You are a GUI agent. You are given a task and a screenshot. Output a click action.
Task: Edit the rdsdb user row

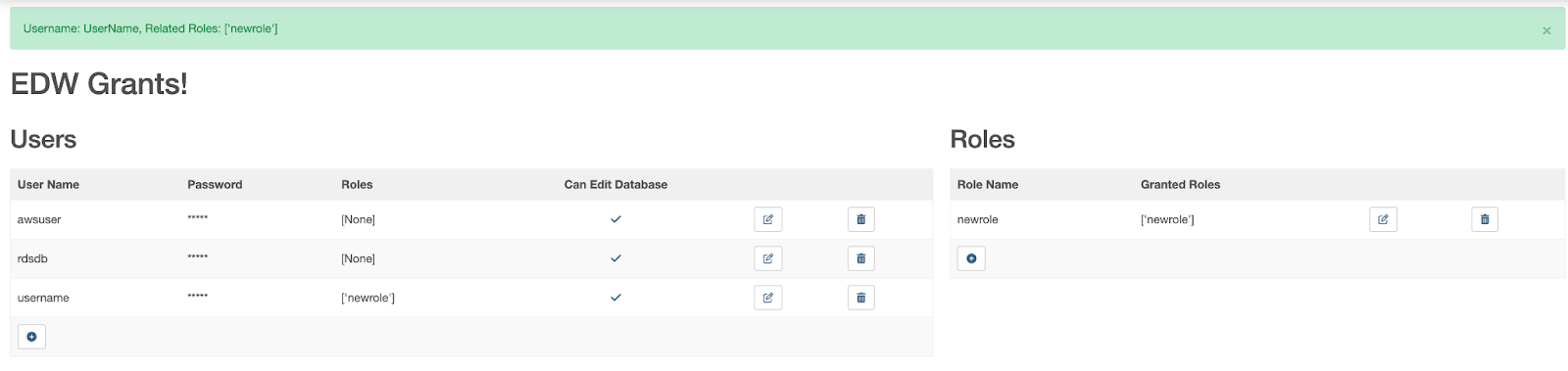768,258
